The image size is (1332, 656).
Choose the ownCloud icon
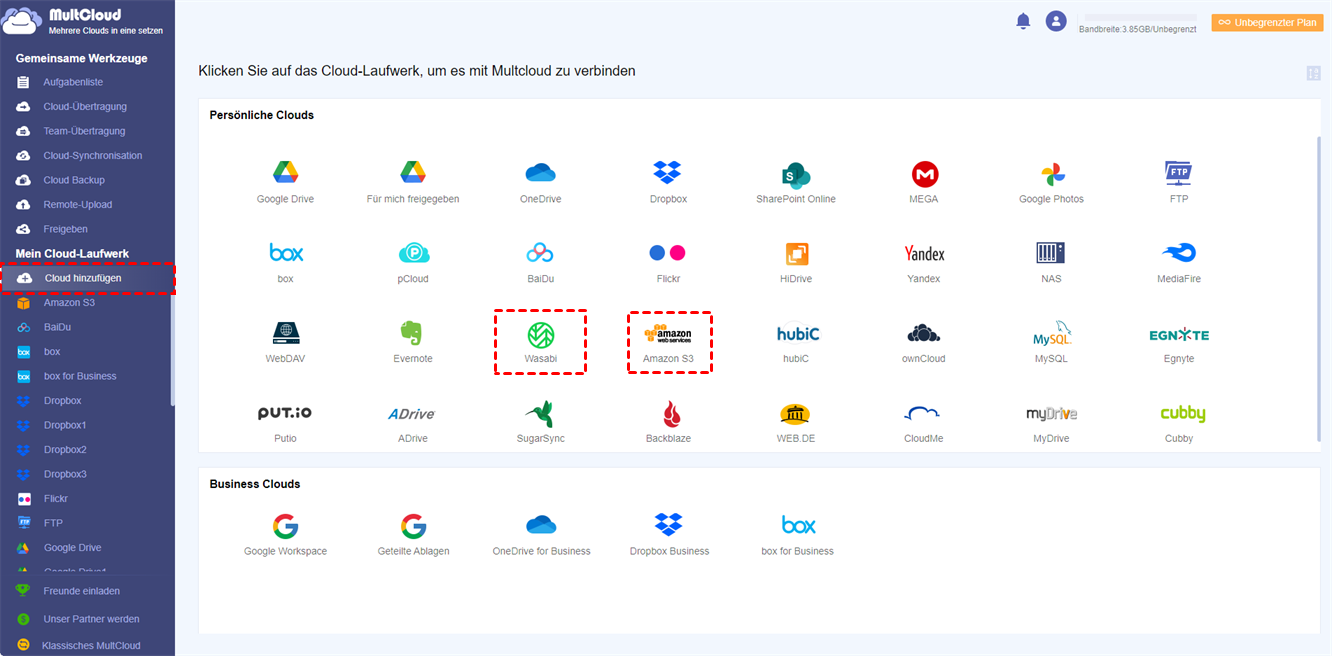point(924,333)
